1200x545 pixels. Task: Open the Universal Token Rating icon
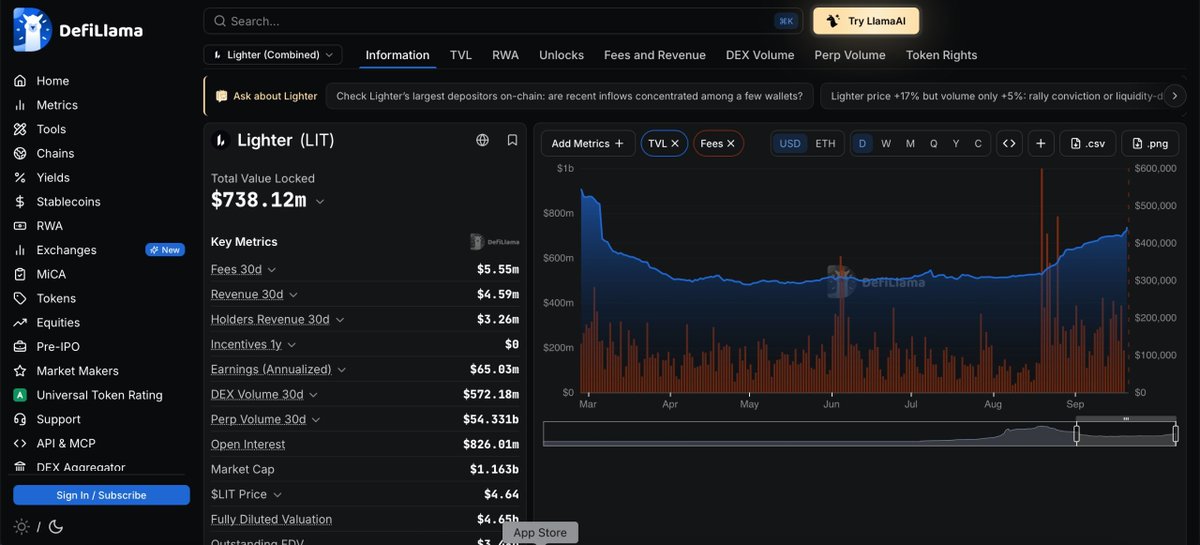click(x=19, y=395)
